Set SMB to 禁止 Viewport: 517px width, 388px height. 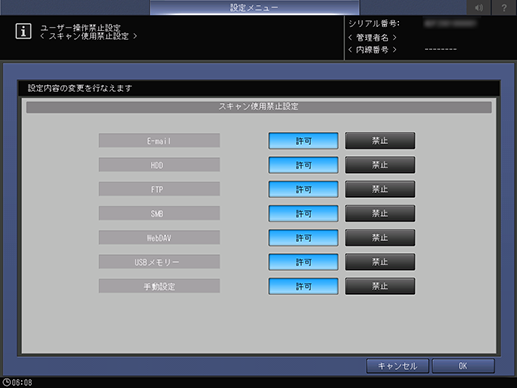(x=380, y=213)
